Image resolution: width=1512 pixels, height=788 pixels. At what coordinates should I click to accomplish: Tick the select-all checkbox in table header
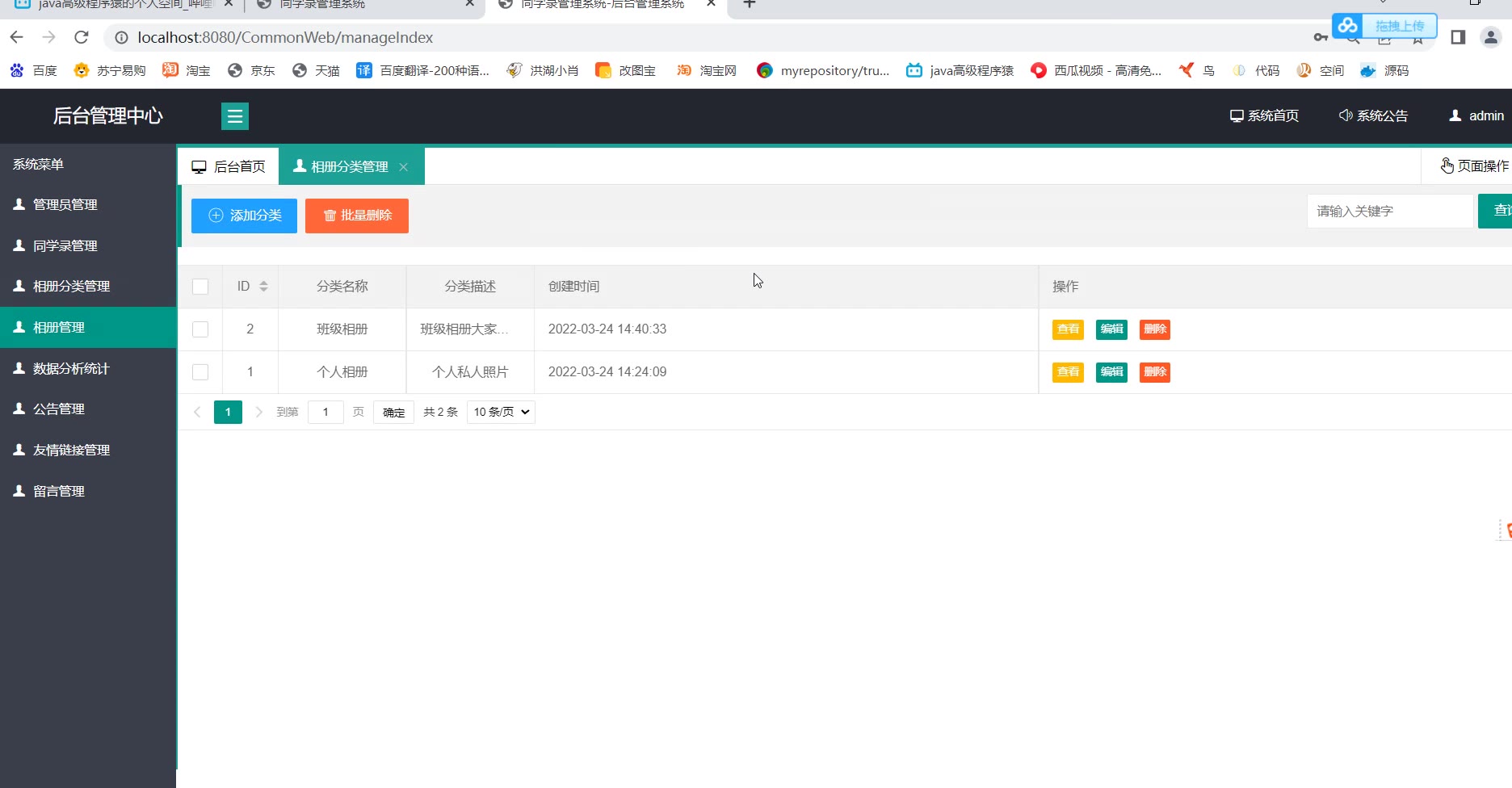[x=200, y=287]
